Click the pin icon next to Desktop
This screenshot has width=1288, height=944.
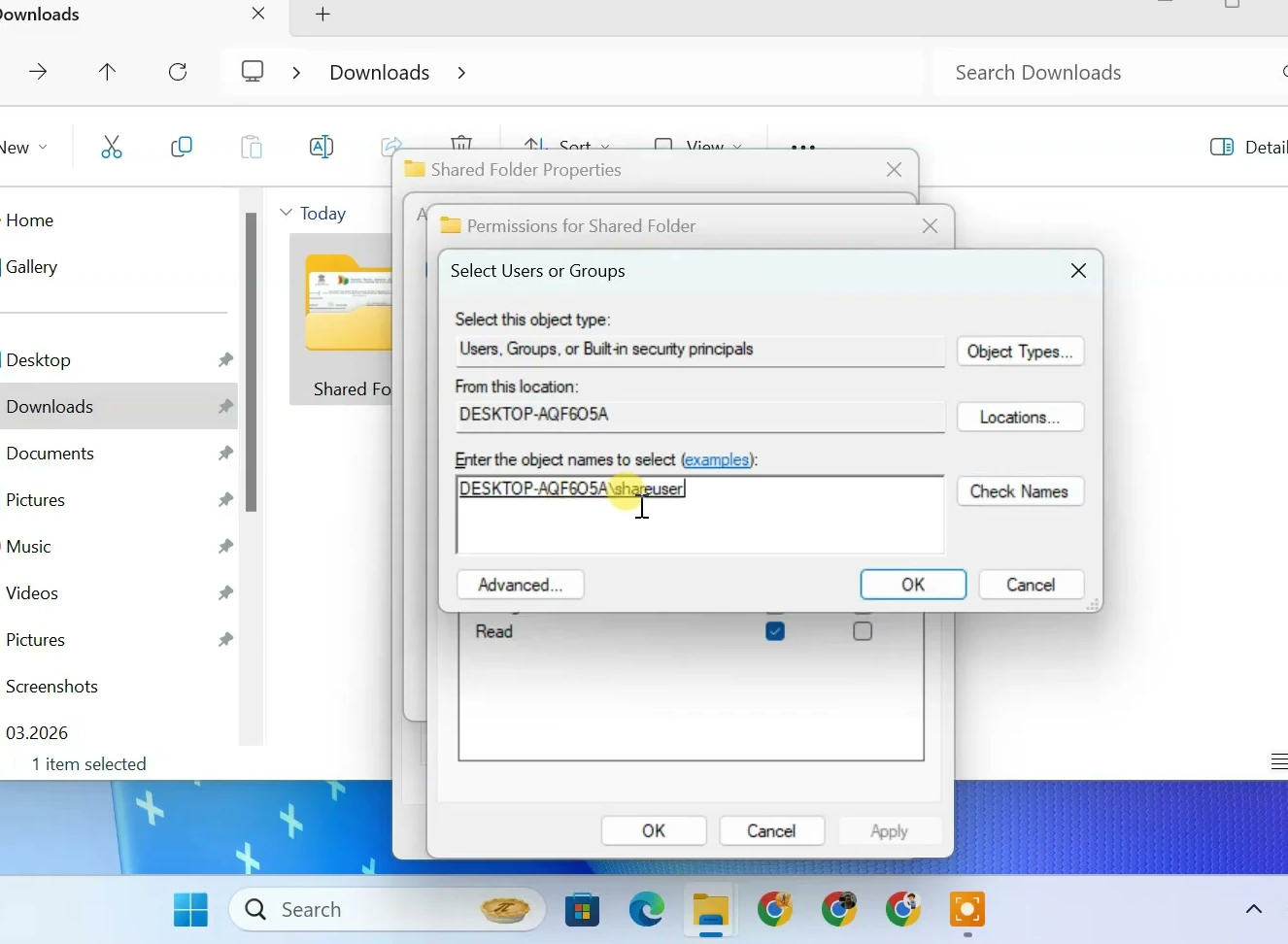(225, 360)
